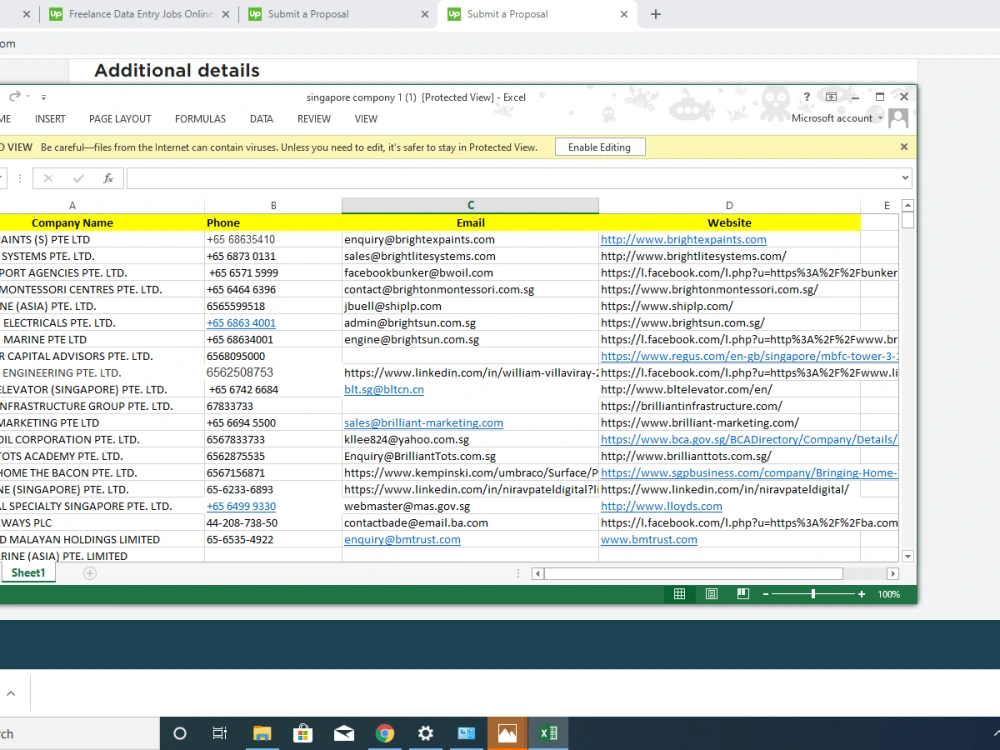Expand the formula bar with chevron
Image resolution: width=1000 pixels, height=750 pixels.
coord(905,178)
